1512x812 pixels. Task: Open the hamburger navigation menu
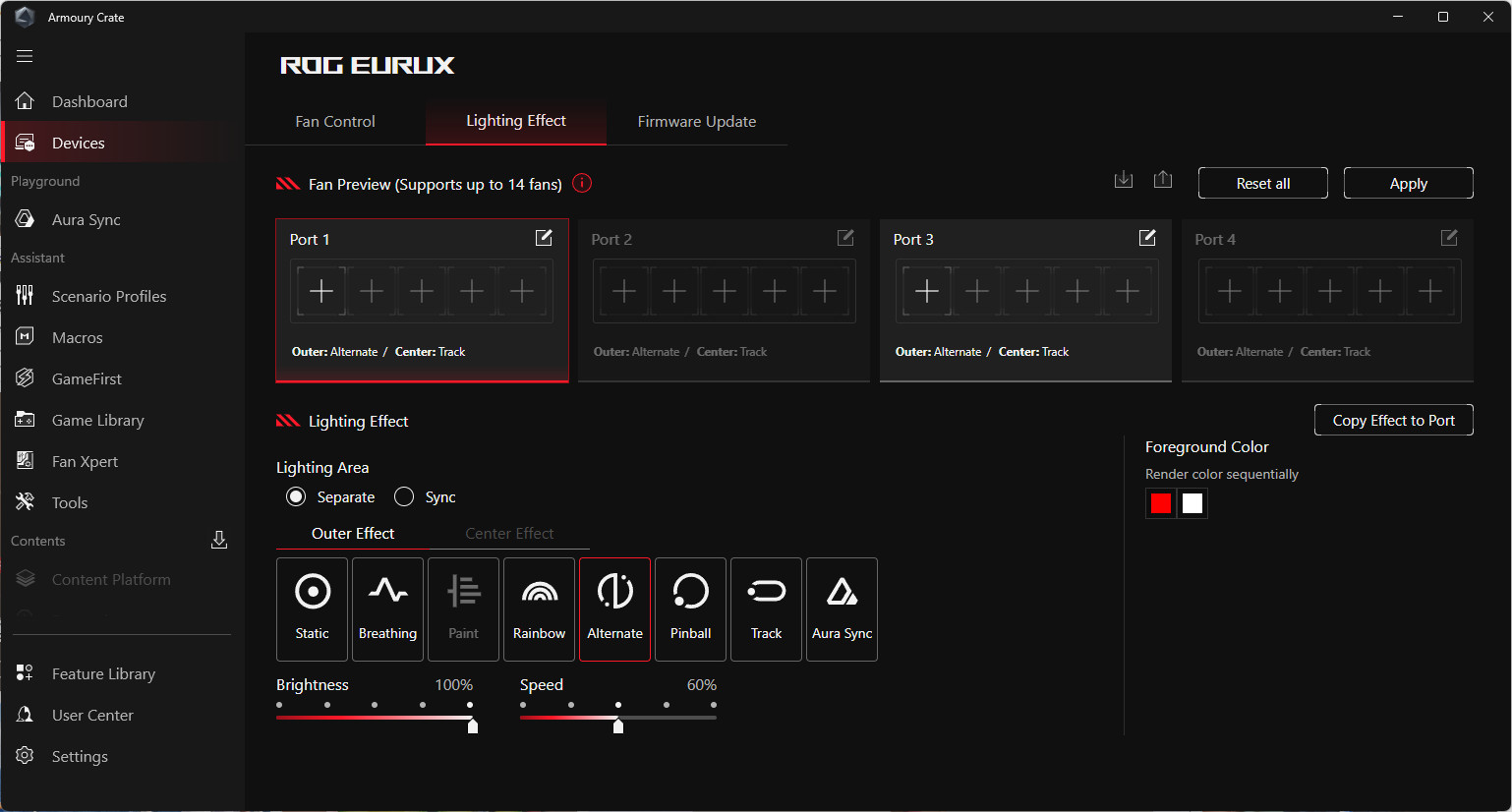pos(25,56)
